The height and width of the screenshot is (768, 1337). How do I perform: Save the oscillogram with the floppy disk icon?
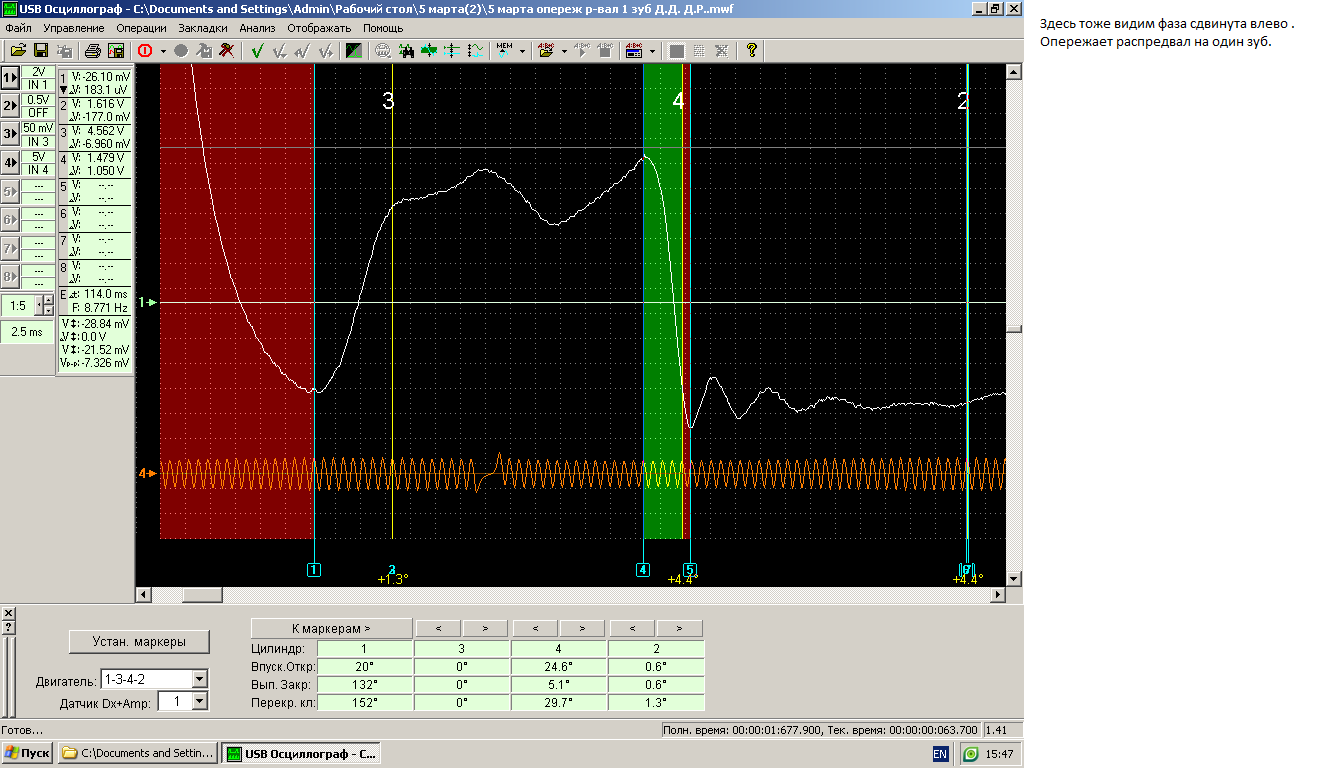pyautogui.click(x=41, y=50)
